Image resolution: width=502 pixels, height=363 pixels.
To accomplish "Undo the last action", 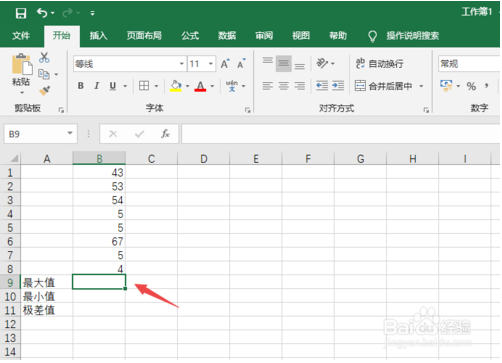I will pos(42,13).
